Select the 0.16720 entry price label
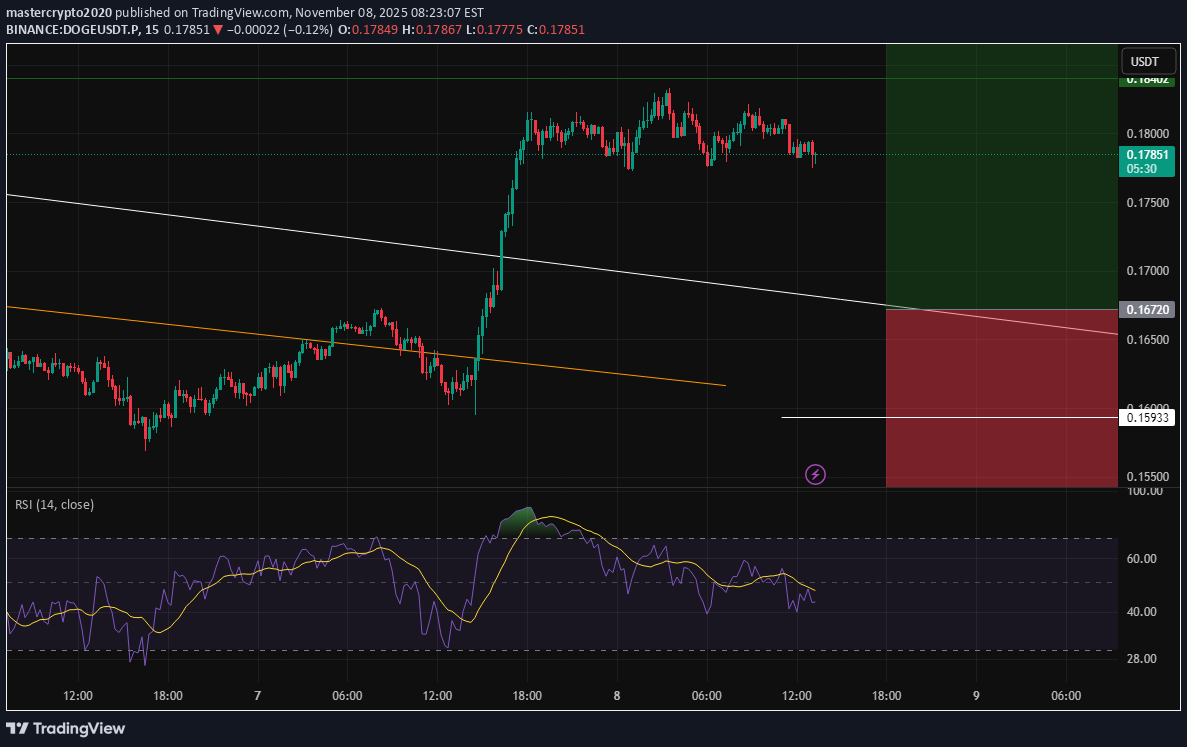The width and height of the screenshot is (1187, 747). tap(1146, 310)
